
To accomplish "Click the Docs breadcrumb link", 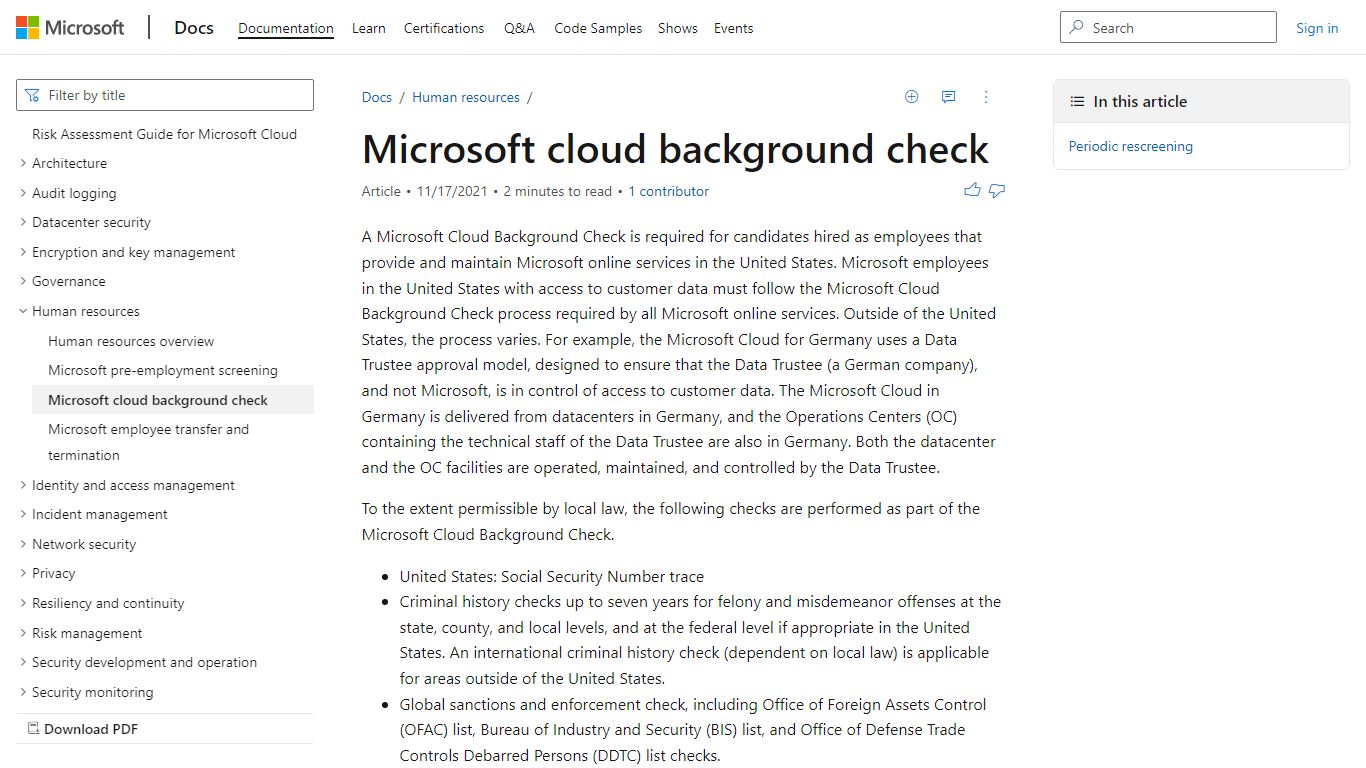I will 377,97.
